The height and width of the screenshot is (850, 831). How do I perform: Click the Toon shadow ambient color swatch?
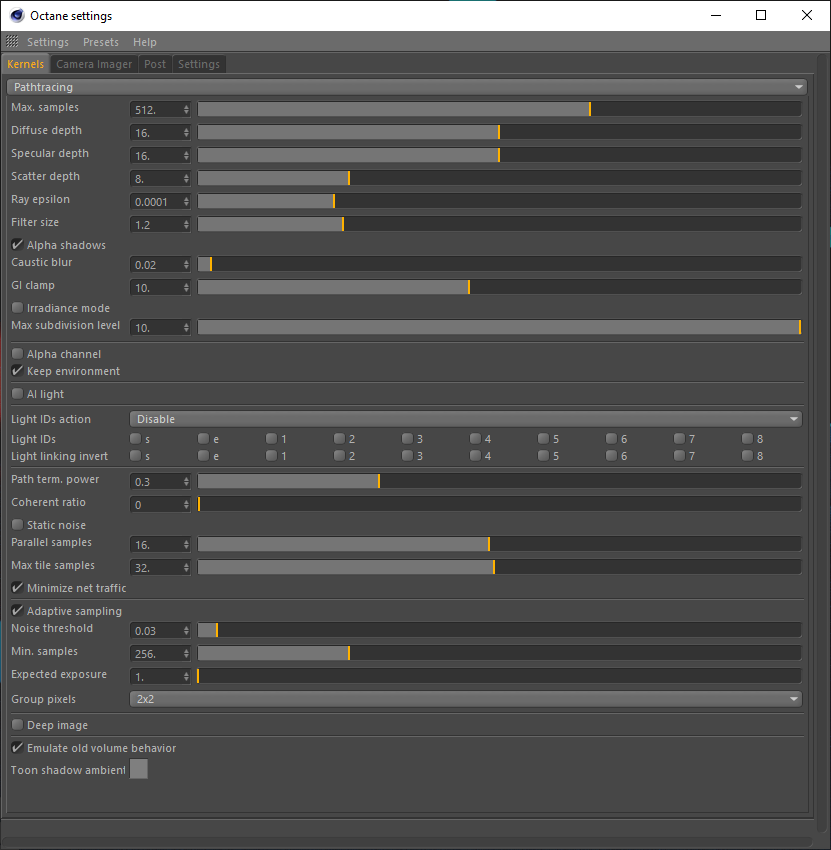coord(139,769)
